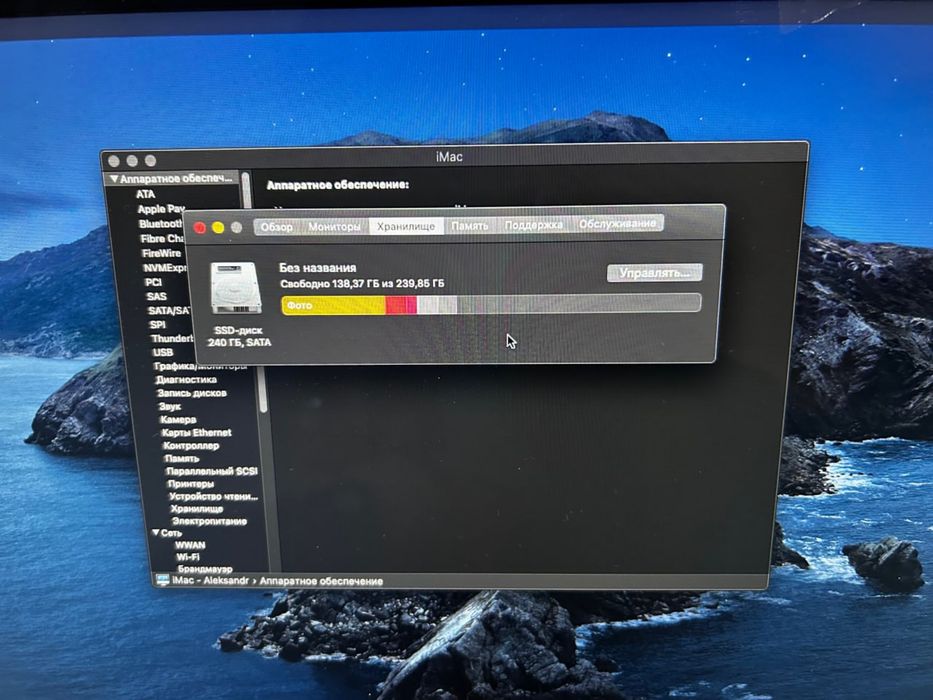Select Fibre Channel in the sidebar
Screen dimensions: 933x700
pyautogui.click(x=162, y=239)
